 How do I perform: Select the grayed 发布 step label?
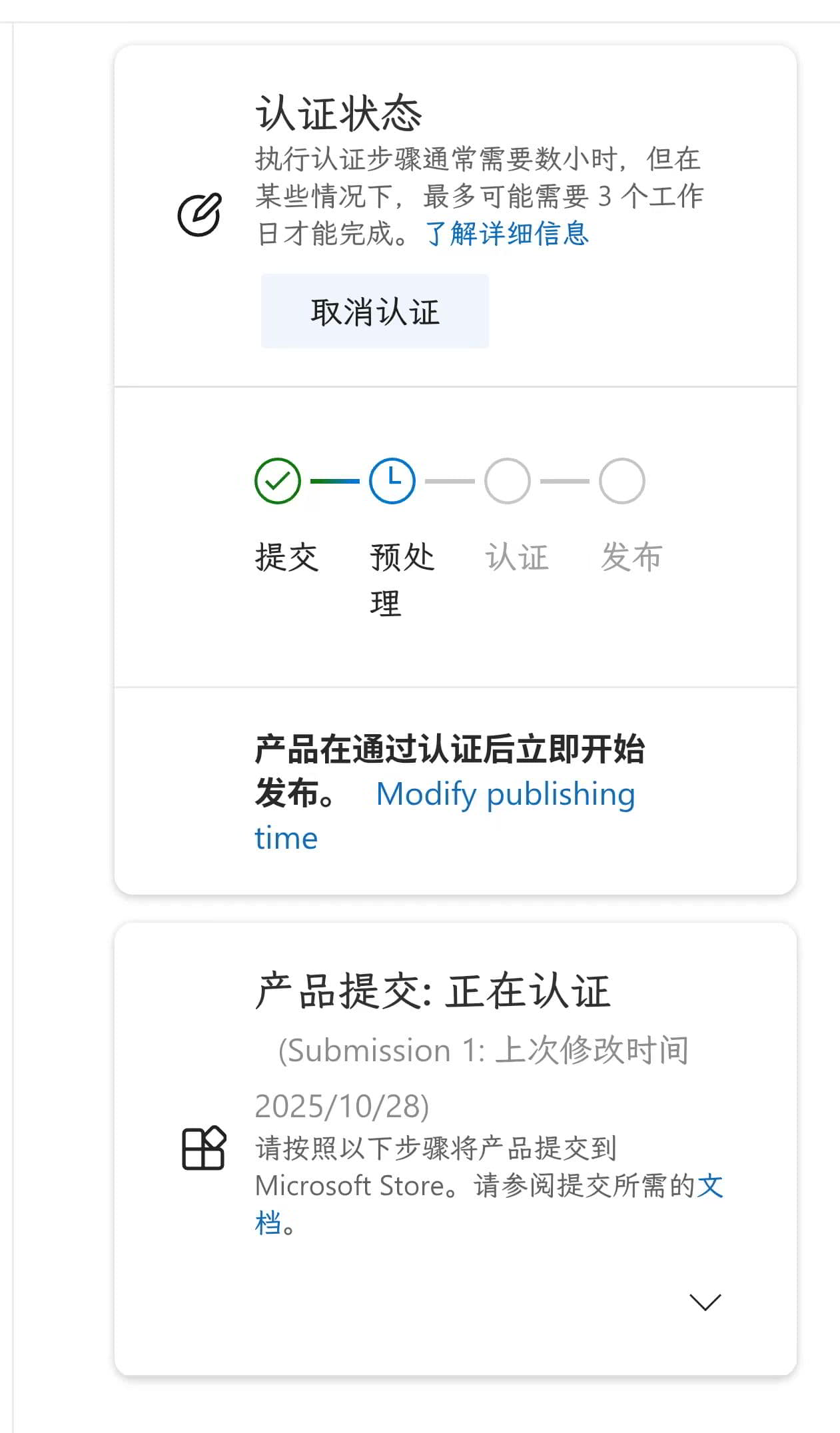631,557
